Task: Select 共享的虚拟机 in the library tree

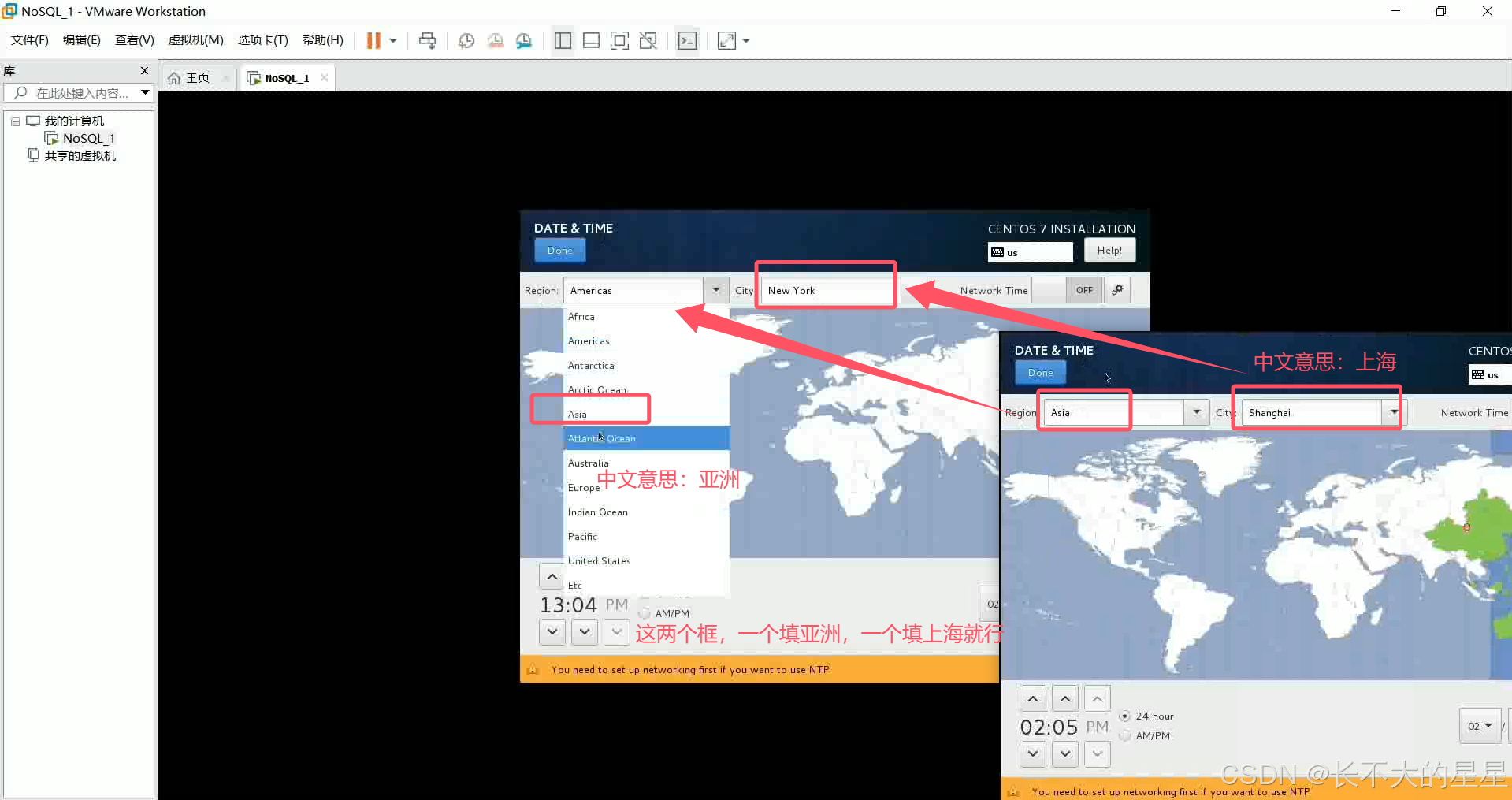Action: pyautogui.click(x=80, y=156)
